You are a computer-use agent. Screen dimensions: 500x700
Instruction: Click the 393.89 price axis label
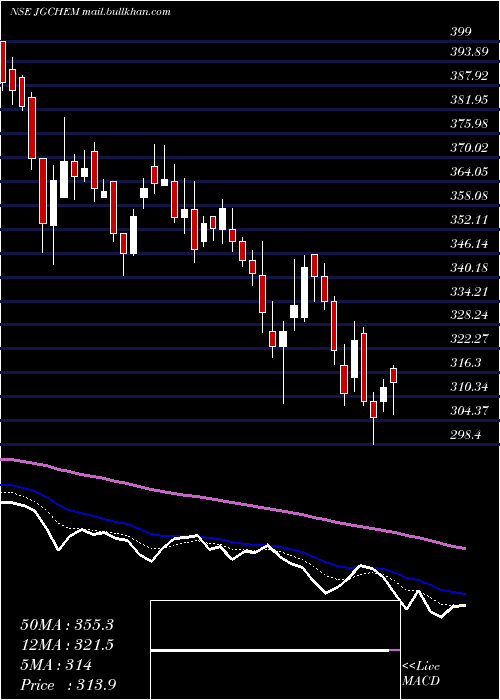tap(468, 52)
